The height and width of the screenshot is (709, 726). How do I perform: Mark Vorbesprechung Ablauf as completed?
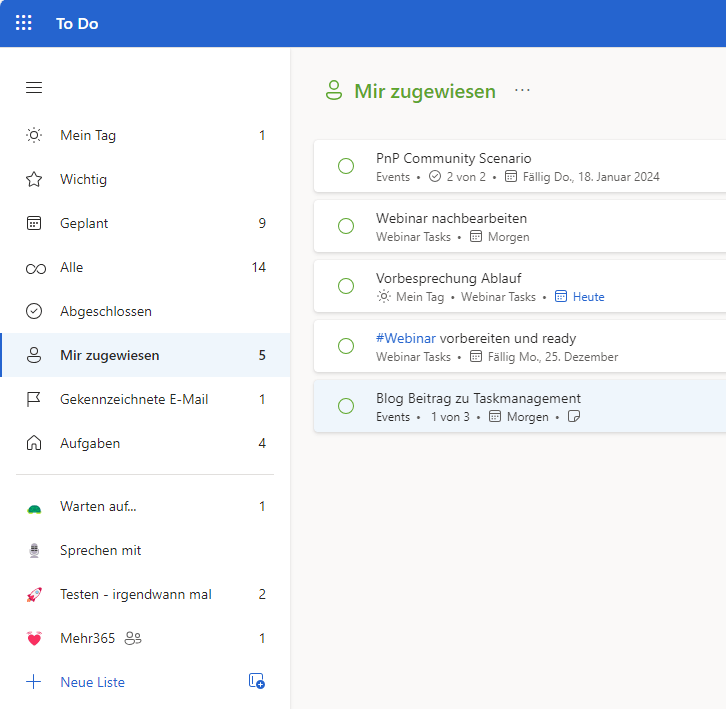click(346, 286)
